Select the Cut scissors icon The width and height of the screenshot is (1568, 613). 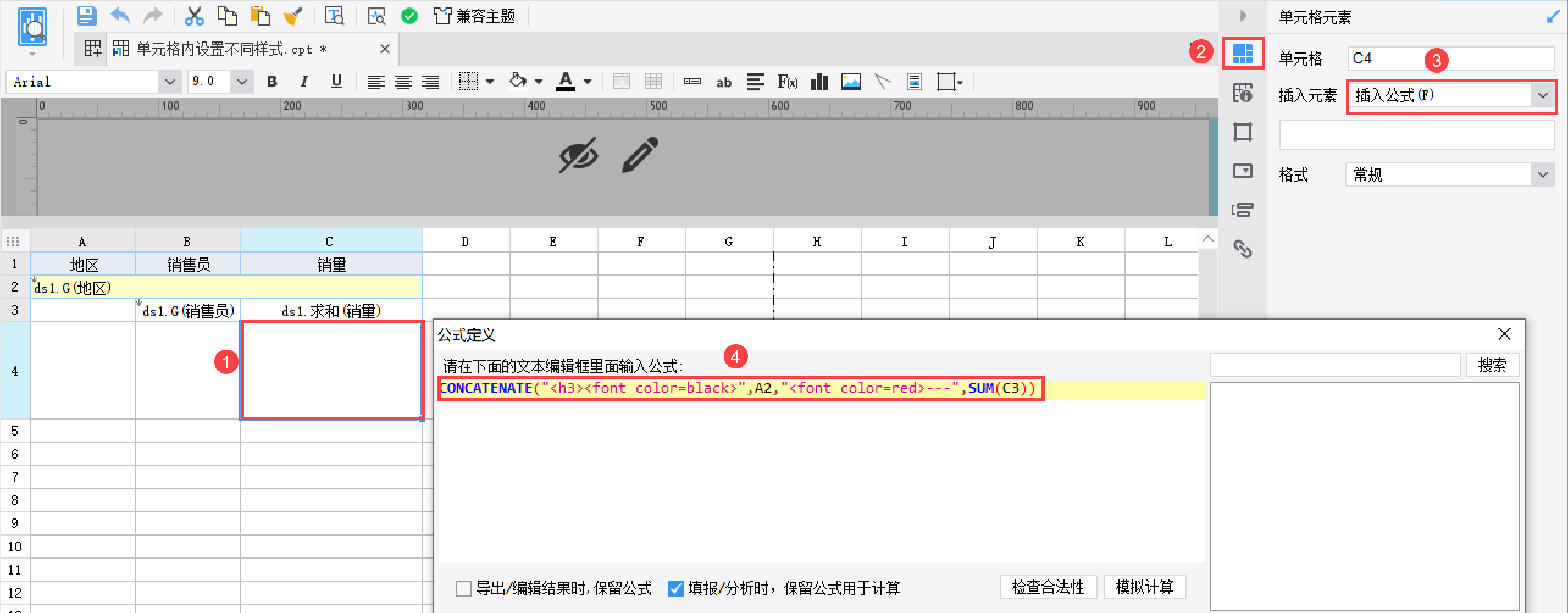[x=194, y=16]
